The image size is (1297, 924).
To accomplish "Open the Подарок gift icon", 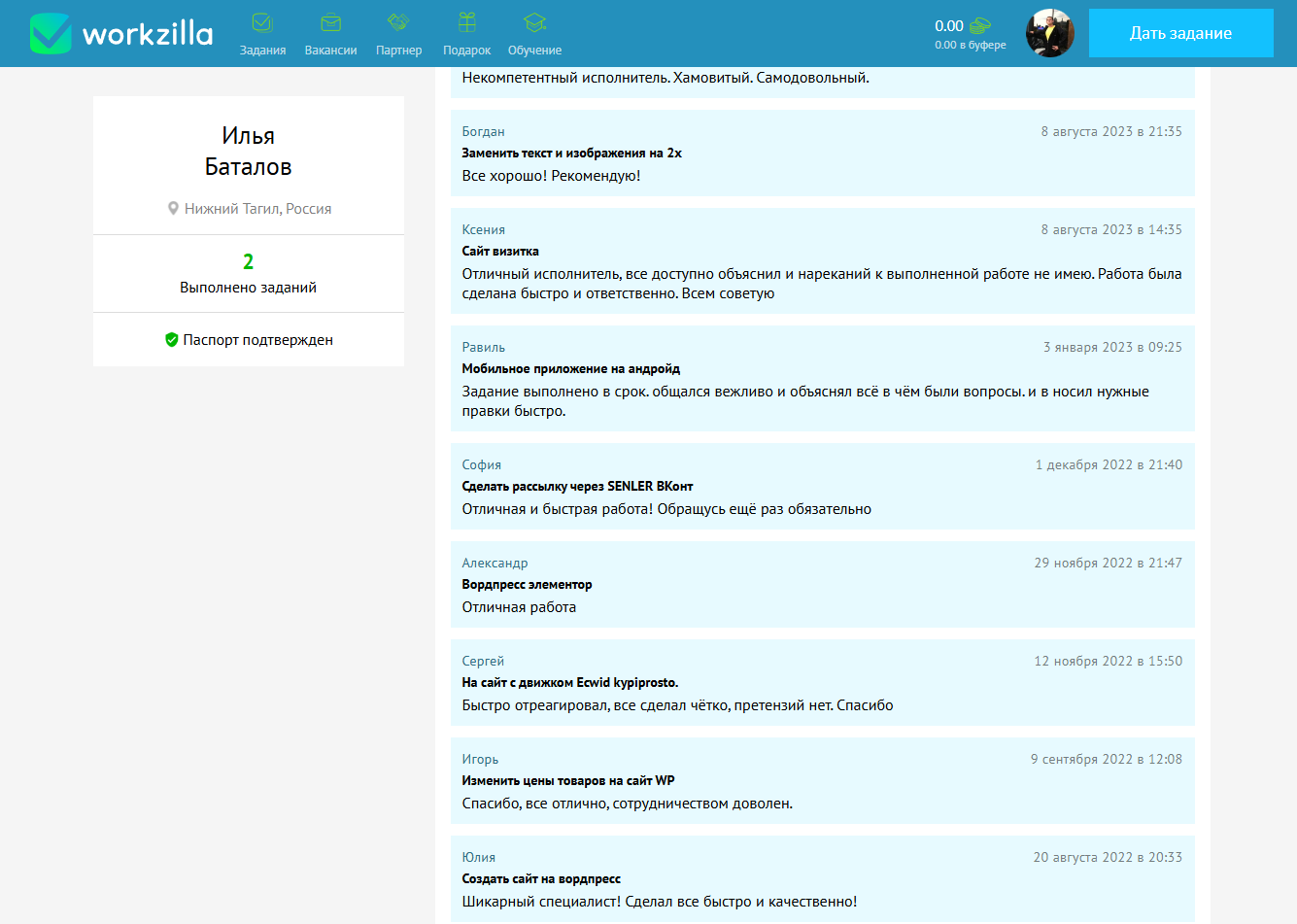I will click(x=466, y=22).
